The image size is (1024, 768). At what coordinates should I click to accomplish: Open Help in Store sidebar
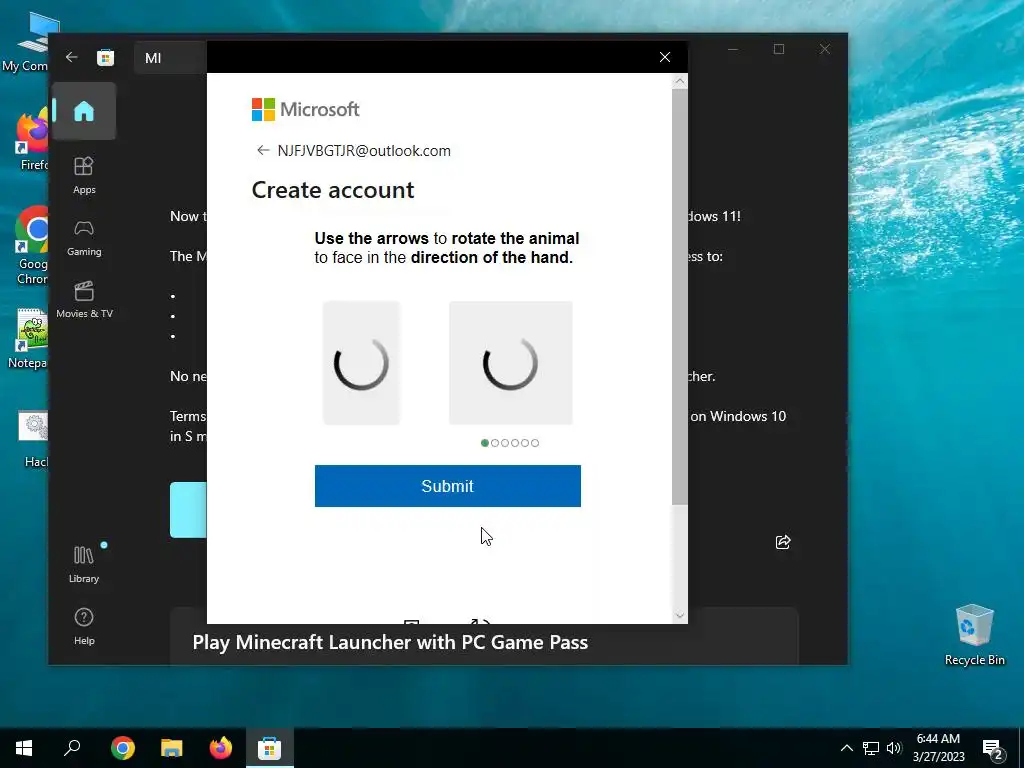(84, 626)
